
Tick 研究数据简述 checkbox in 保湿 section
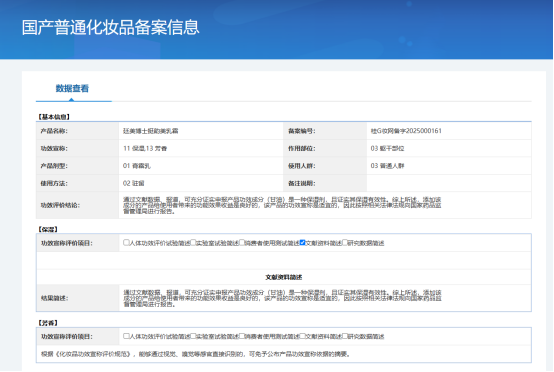pos(345,242)
